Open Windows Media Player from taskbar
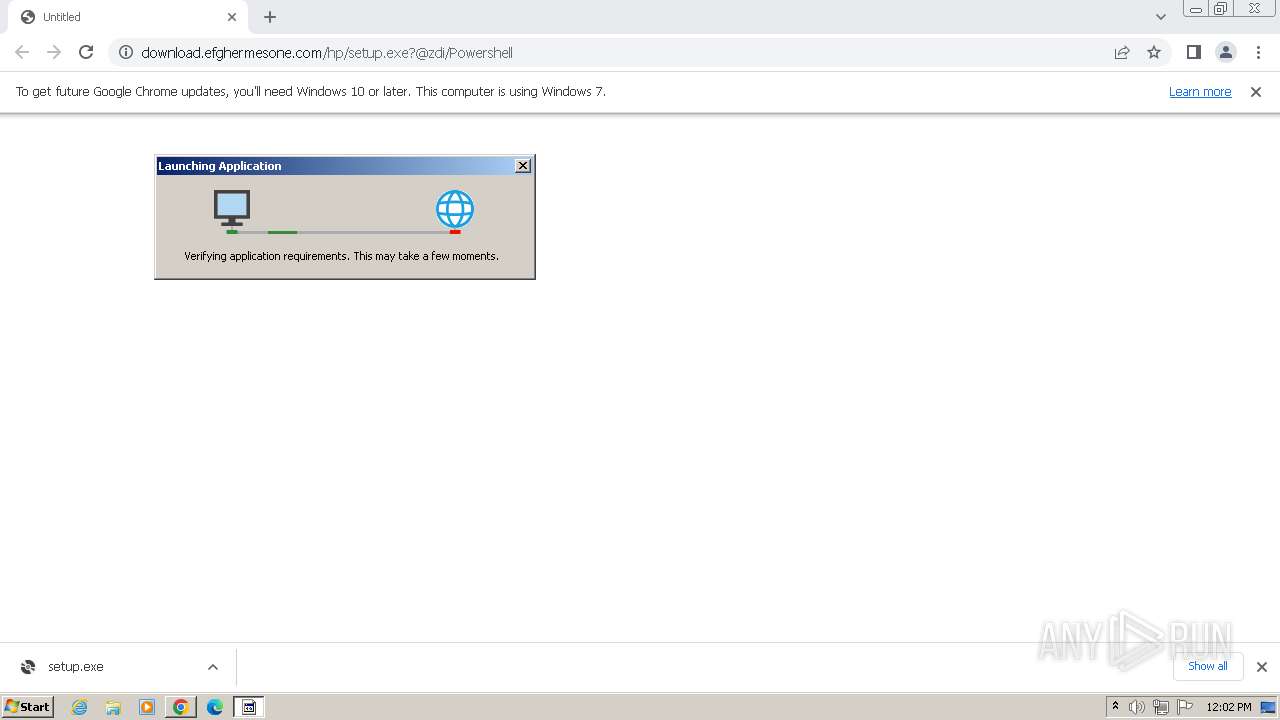The height and width of the screenshot is (720, 1280). (x=147, y=707)
